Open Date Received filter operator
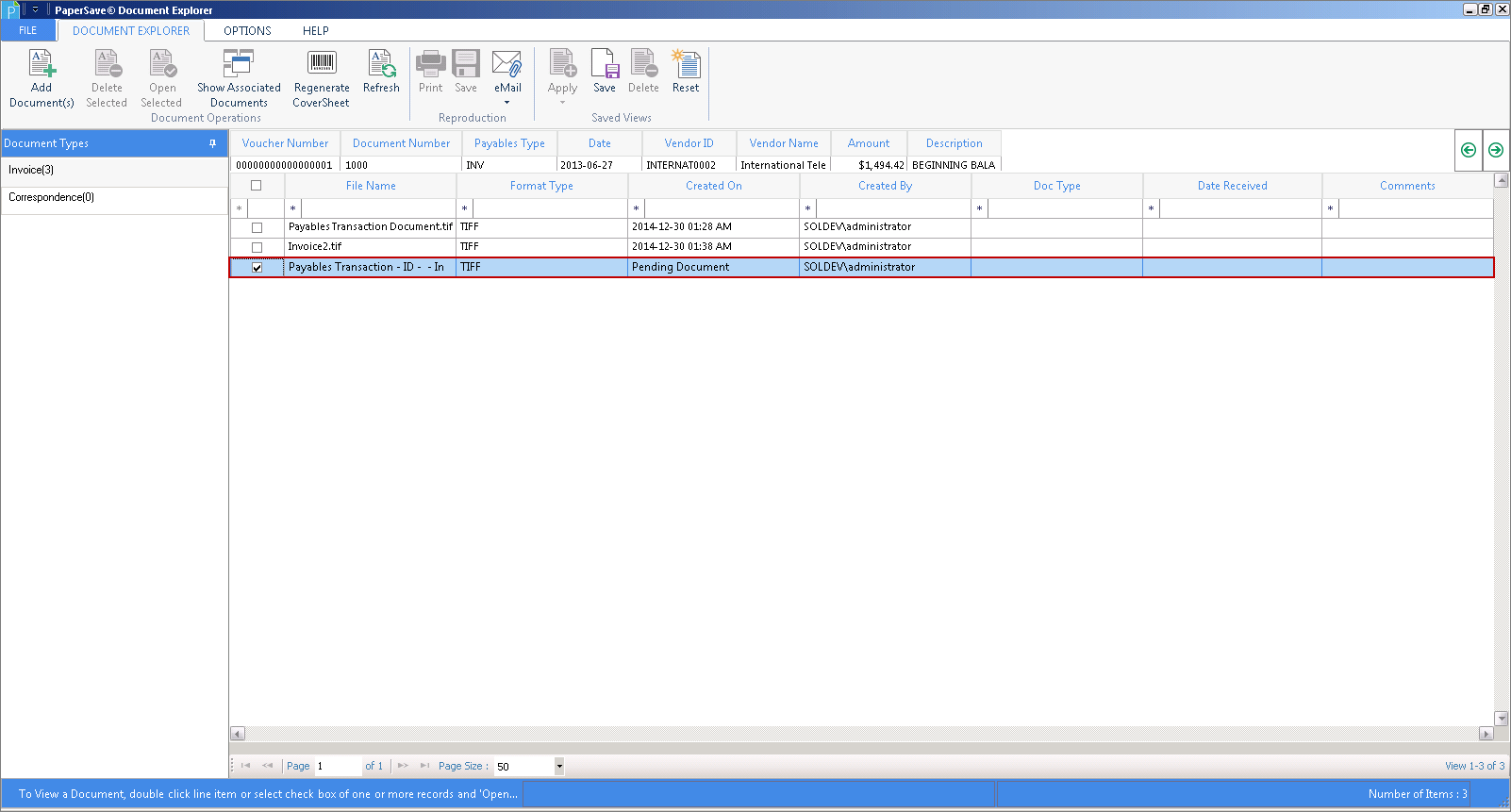This screenshot has width=1511, height=812. pyautogui.click(x=1152, y=208)
